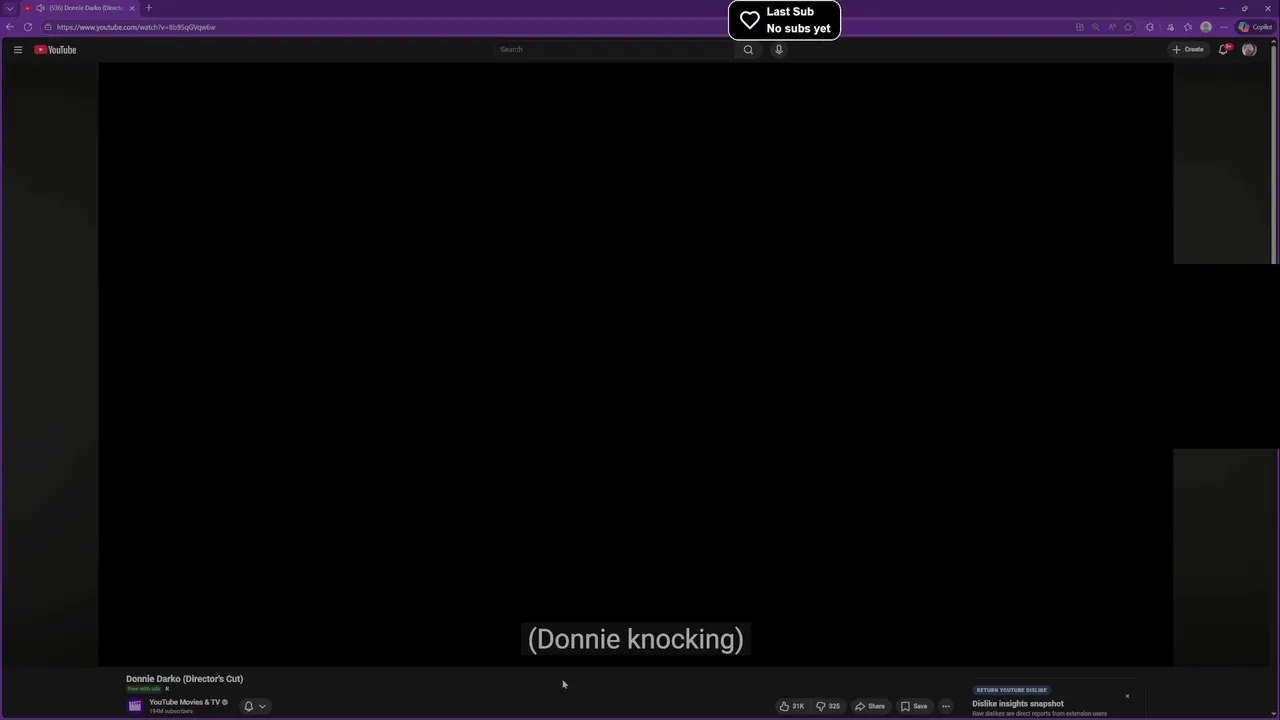Image resolution: width=1280 pixels, height=720 pixels.
Task: Reload the page with the refresh icon
Action: click(x=28, y=27)
